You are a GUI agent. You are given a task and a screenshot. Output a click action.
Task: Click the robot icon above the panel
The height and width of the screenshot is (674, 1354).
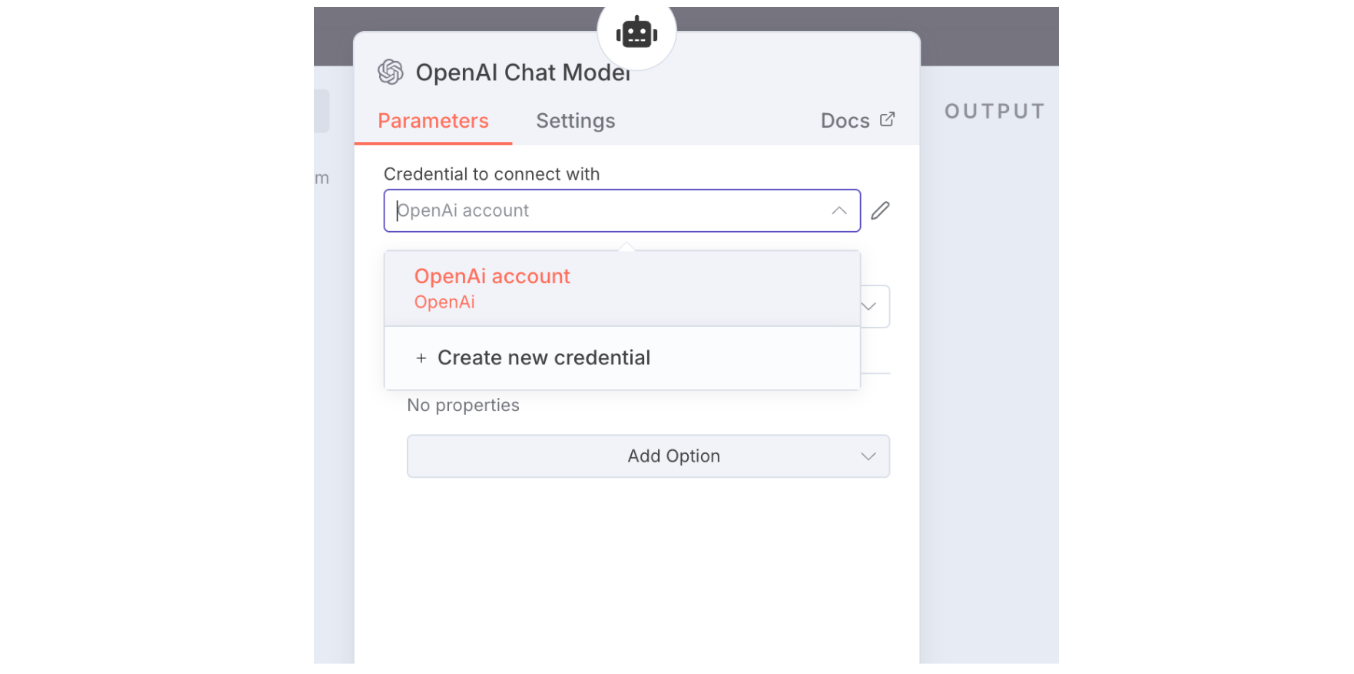tap(637, 32)
